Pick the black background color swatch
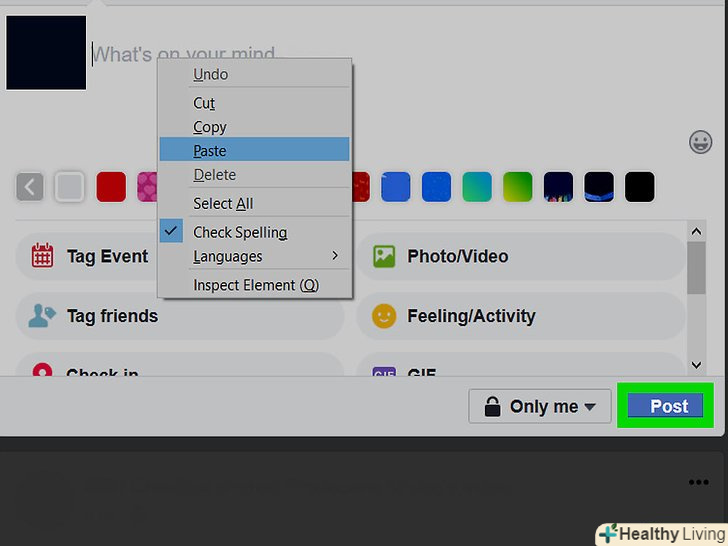 639,186
